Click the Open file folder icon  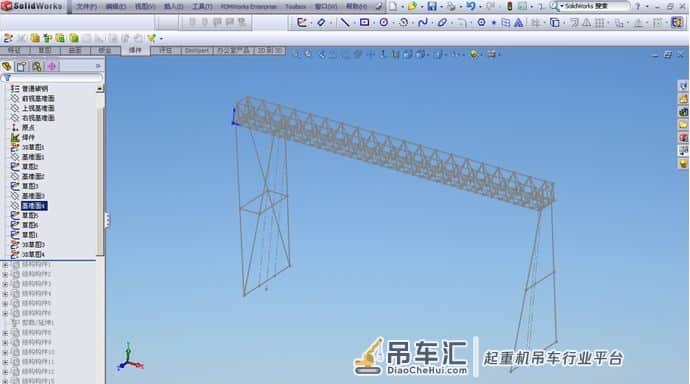click(412, 6)
